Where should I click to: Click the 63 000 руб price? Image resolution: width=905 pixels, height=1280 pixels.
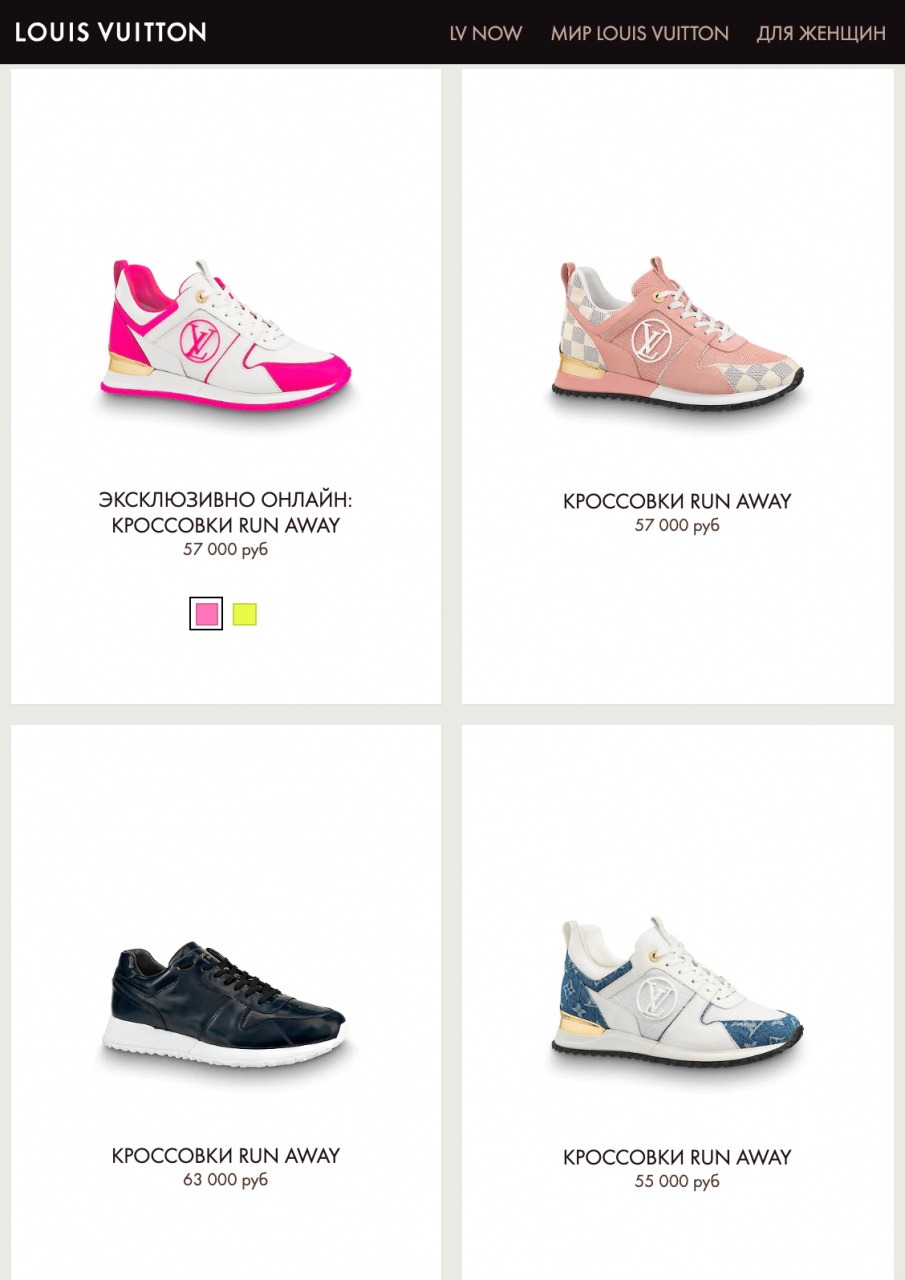pyautogui.click(x=226, y=1180)
